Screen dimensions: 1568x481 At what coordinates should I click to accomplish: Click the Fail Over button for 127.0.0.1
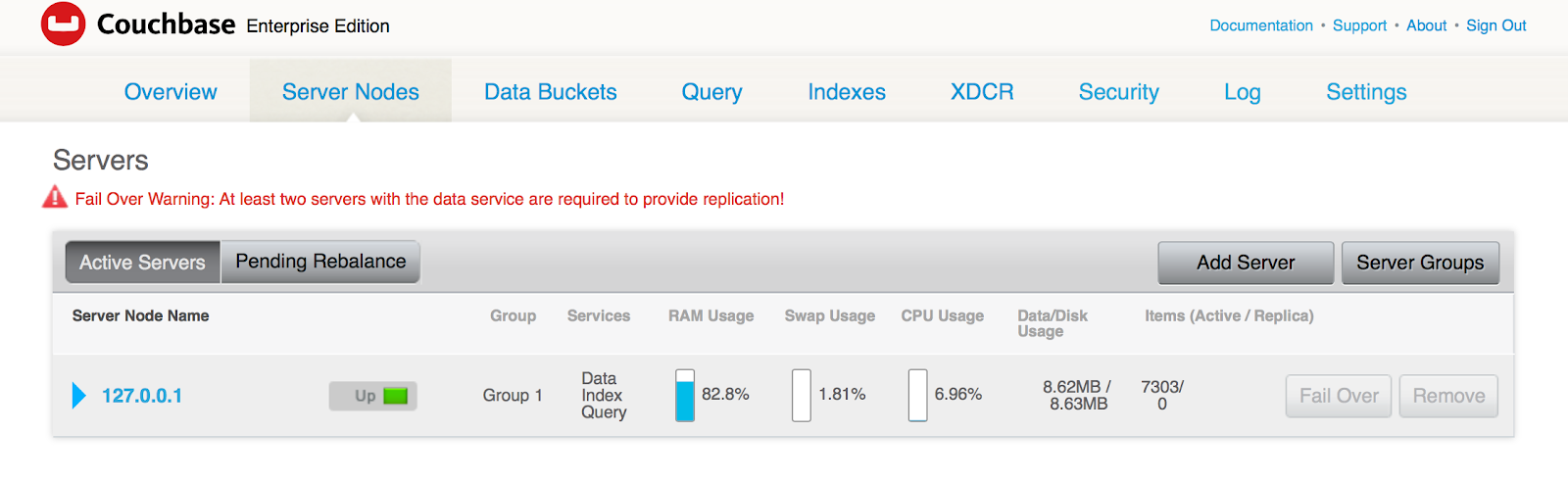click(x=1339, y=396)
